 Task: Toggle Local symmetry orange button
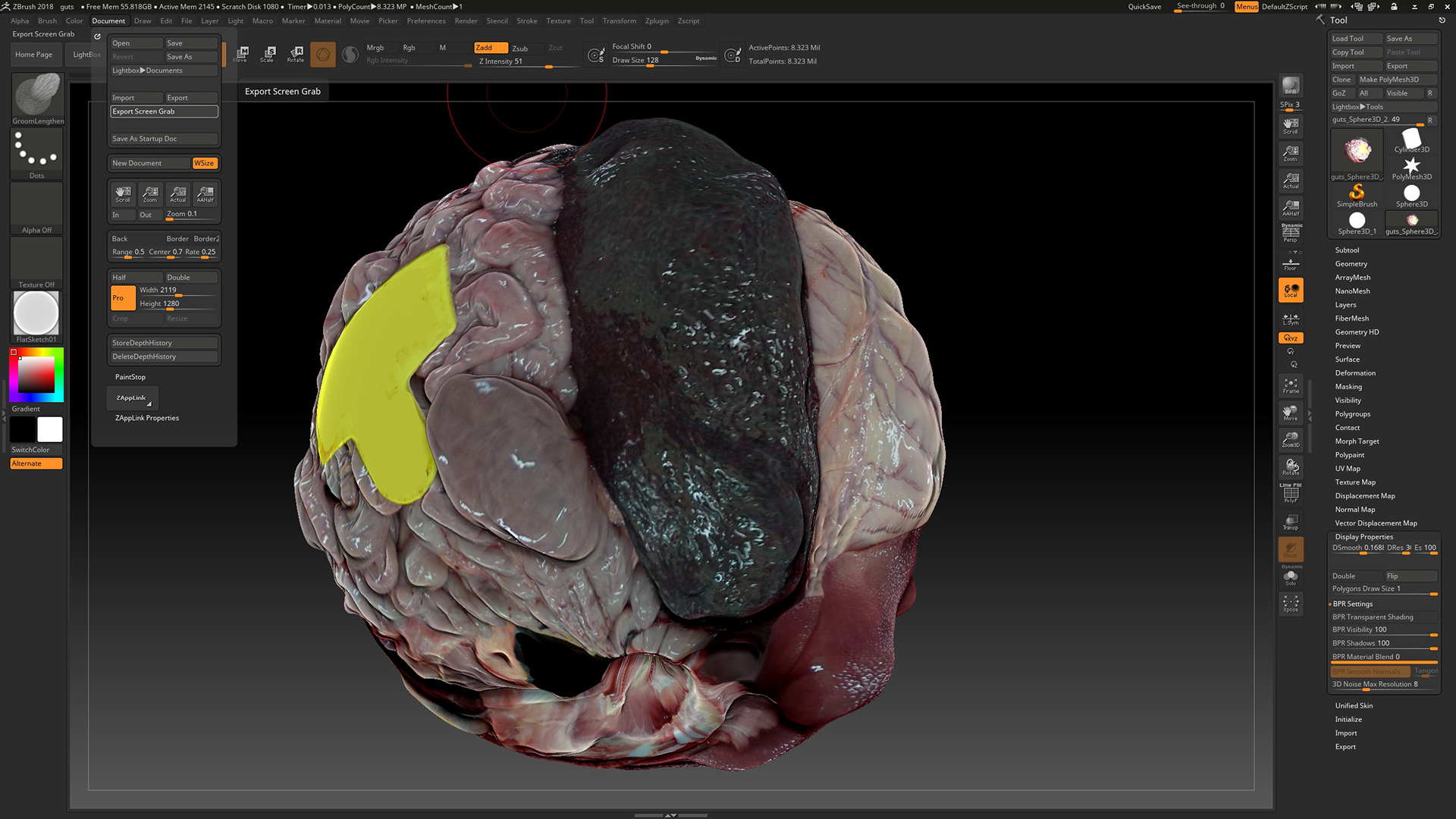point(1291,290)
